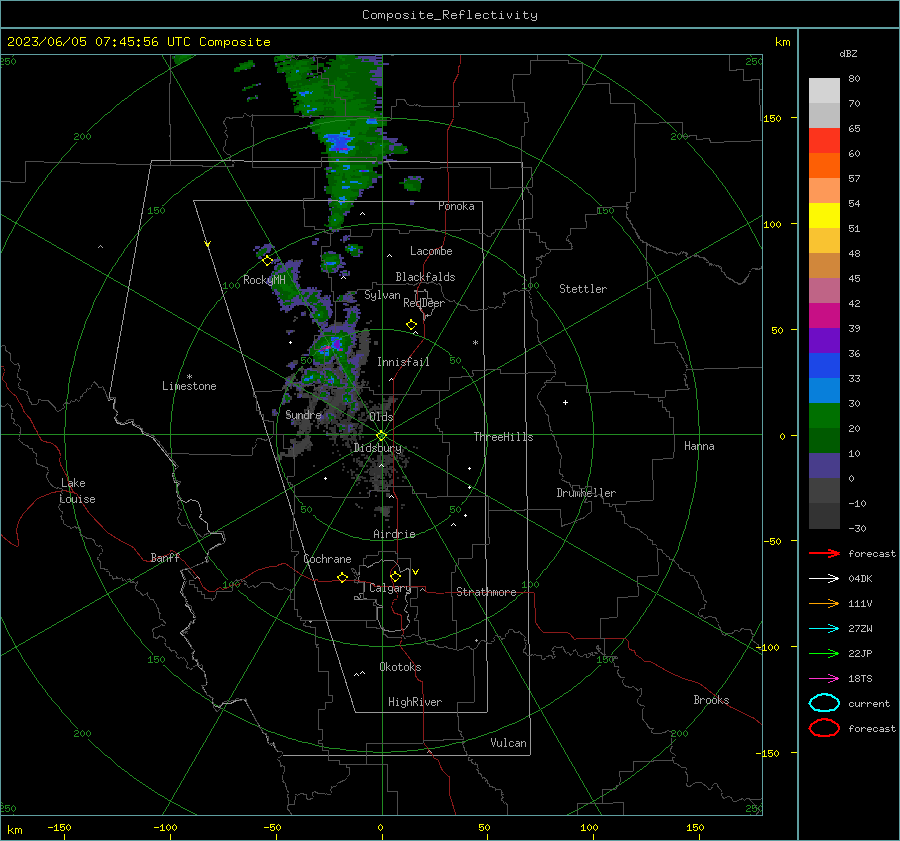Click the Stettler city label
The width and height of the screenshot is (900, 841).
583,289
